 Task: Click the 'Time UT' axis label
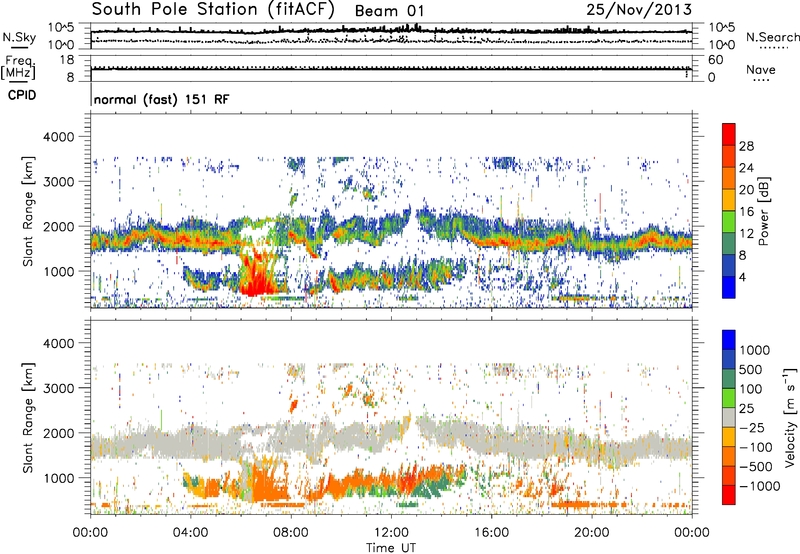391,547
